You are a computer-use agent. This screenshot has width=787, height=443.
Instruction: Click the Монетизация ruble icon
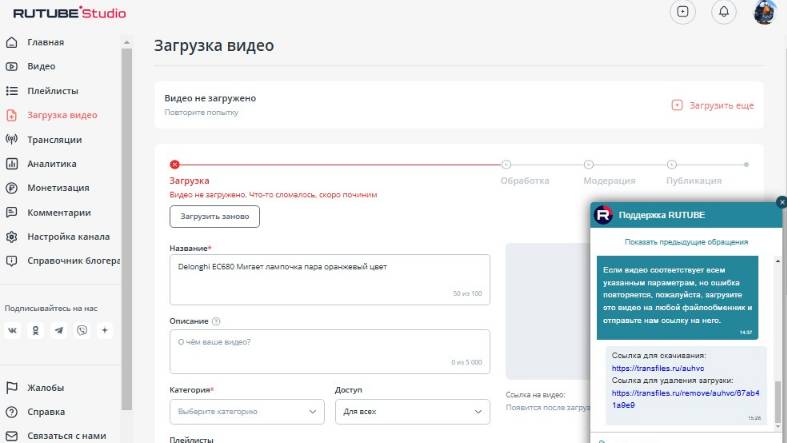coord(12,188)
